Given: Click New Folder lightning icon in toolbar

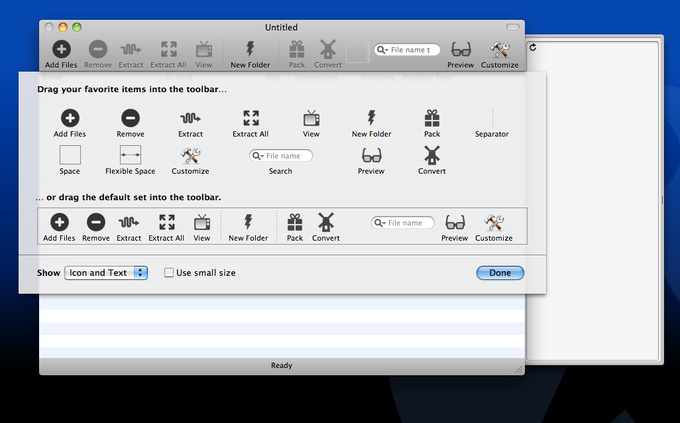Looking at the screenshot, I should point(250,49).
